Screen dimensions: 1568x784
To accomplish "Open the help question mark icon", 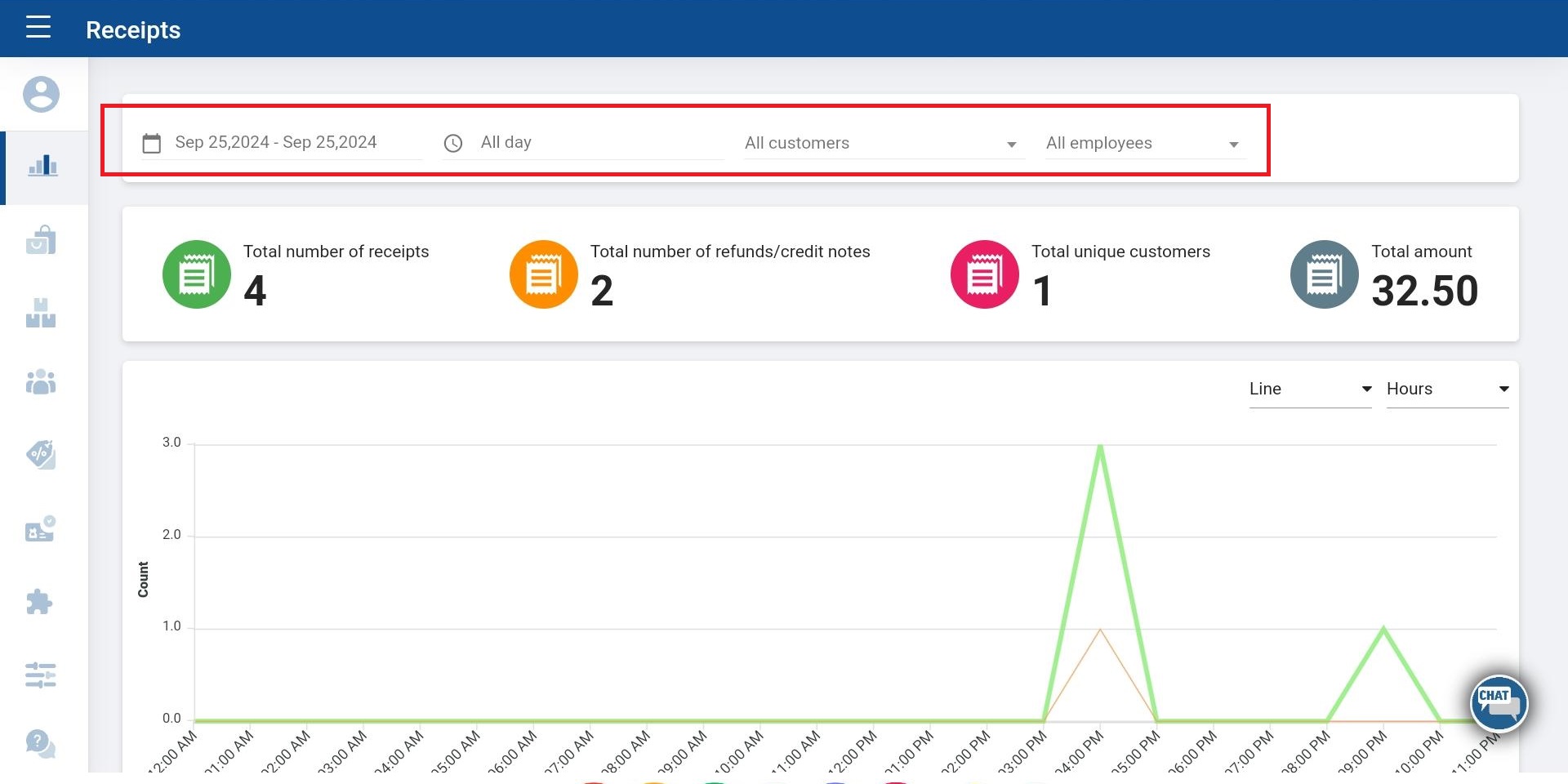I will 40,743.
